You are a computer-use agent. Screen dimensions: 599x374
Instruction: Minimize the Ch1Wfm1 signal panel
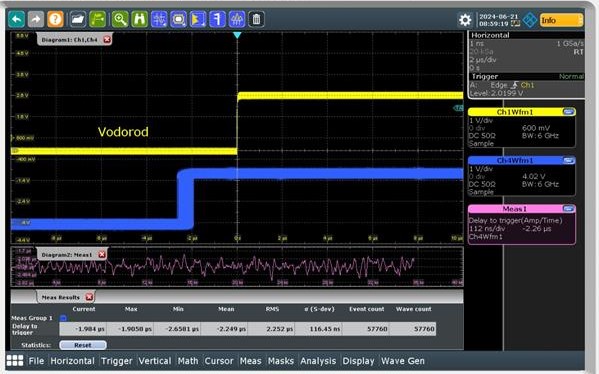click(x=568, y=112)
